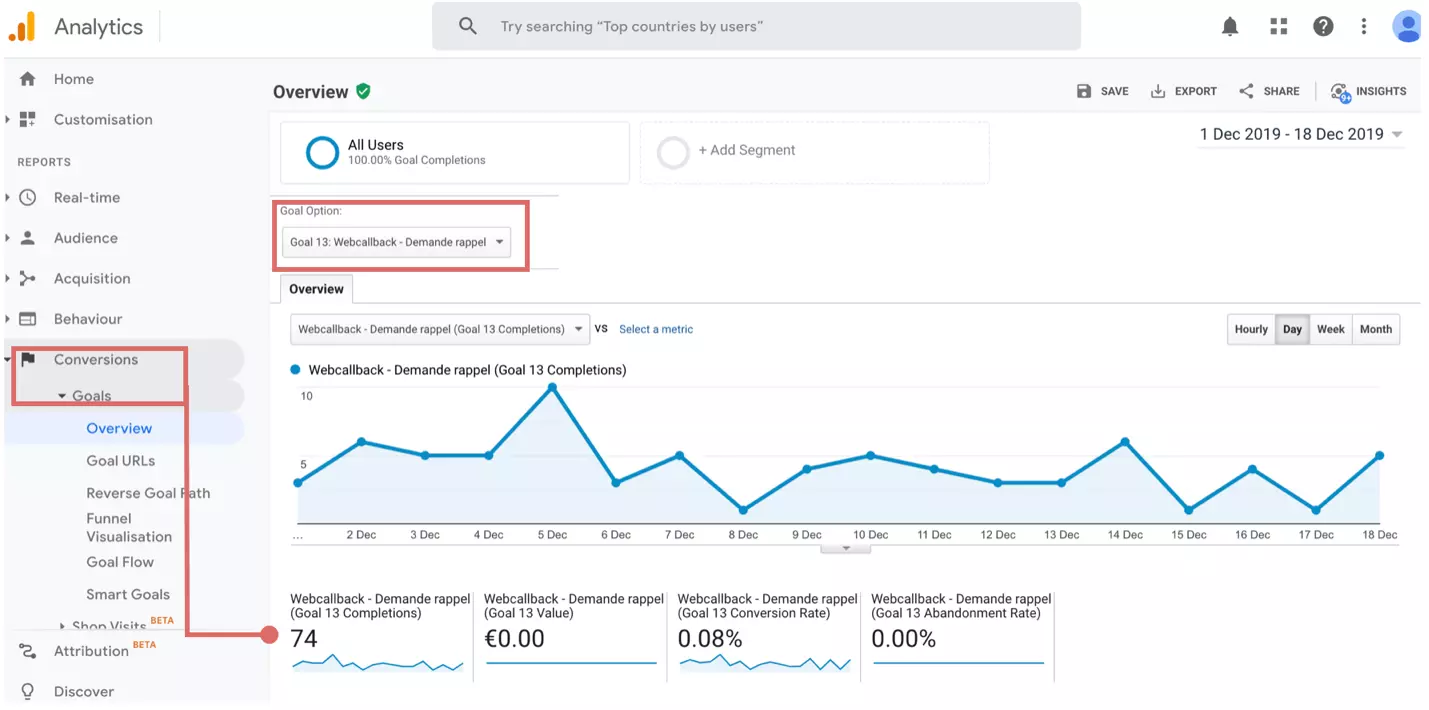
Task: Click the Discover lightbulb icon
Action: pos(28,691)
